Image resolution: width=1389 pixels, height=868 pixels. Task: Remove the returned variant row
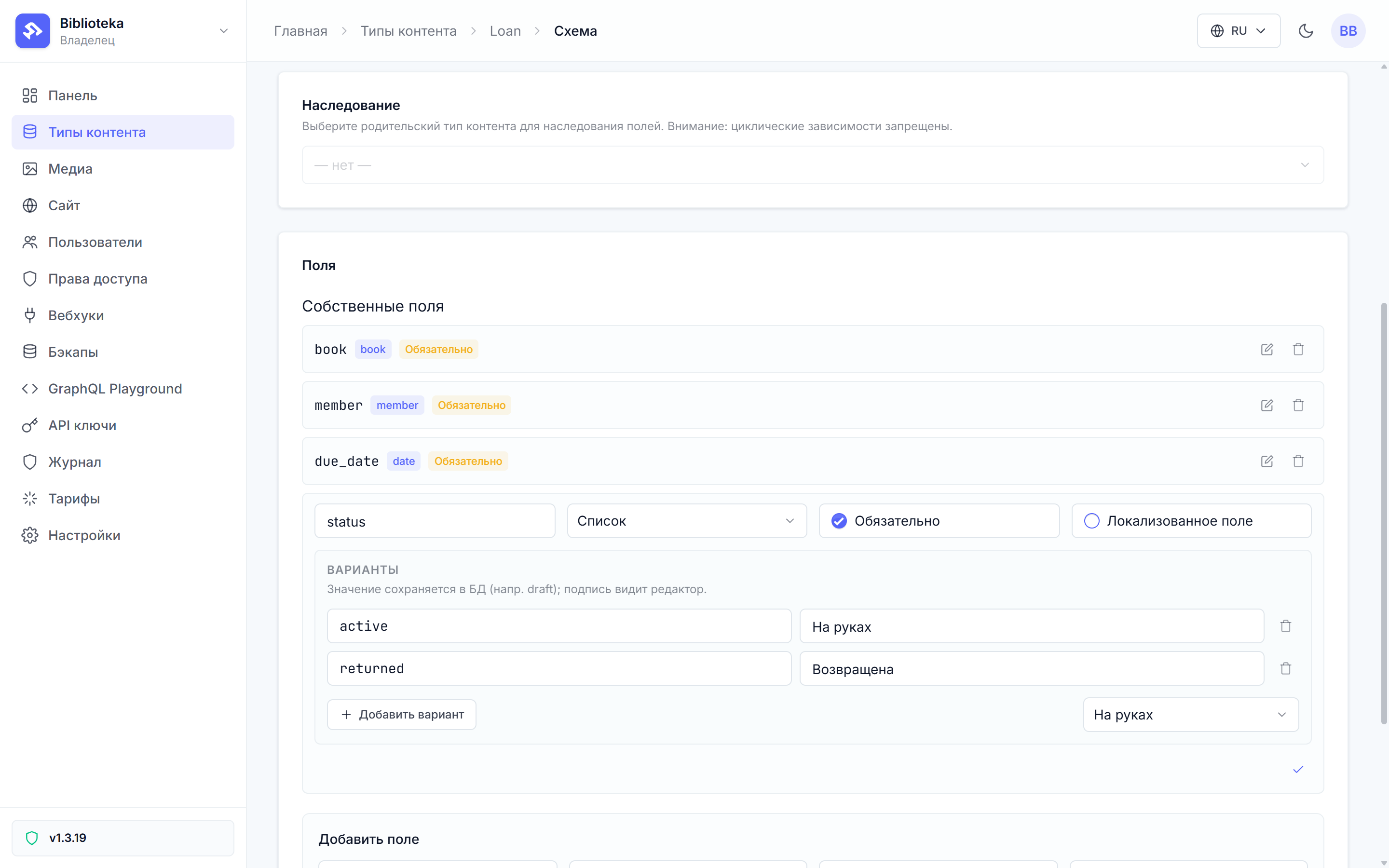(x=1286, y=668)
